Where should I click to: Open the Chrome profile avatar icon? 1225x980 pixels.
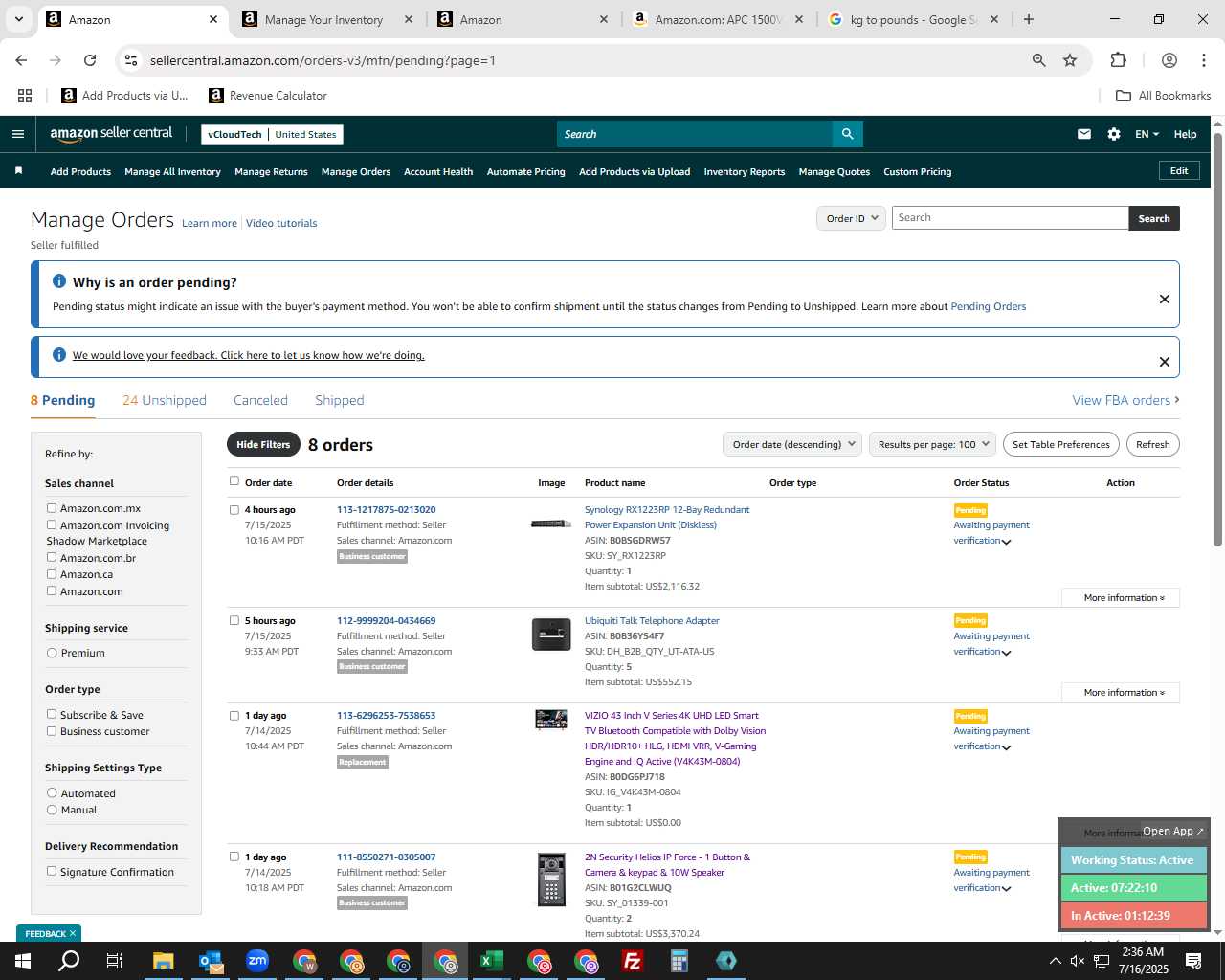pyautogui.click(x=1169, y=60)
